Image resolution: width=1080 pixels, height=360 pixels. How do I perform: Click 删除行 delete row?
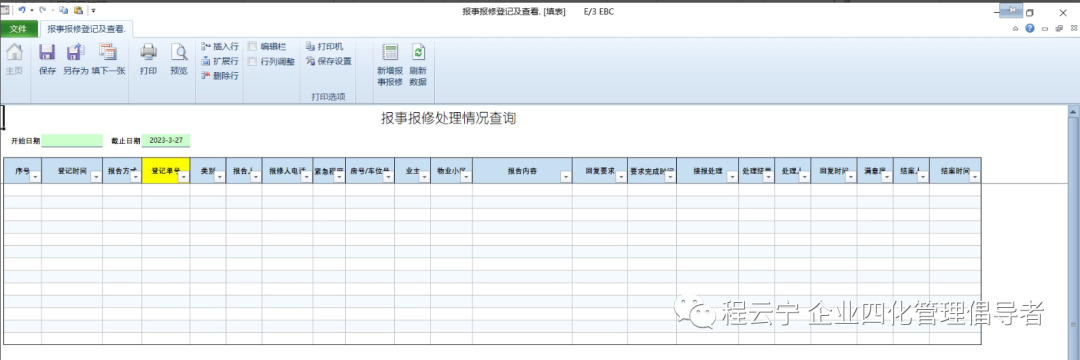[220, 76]
